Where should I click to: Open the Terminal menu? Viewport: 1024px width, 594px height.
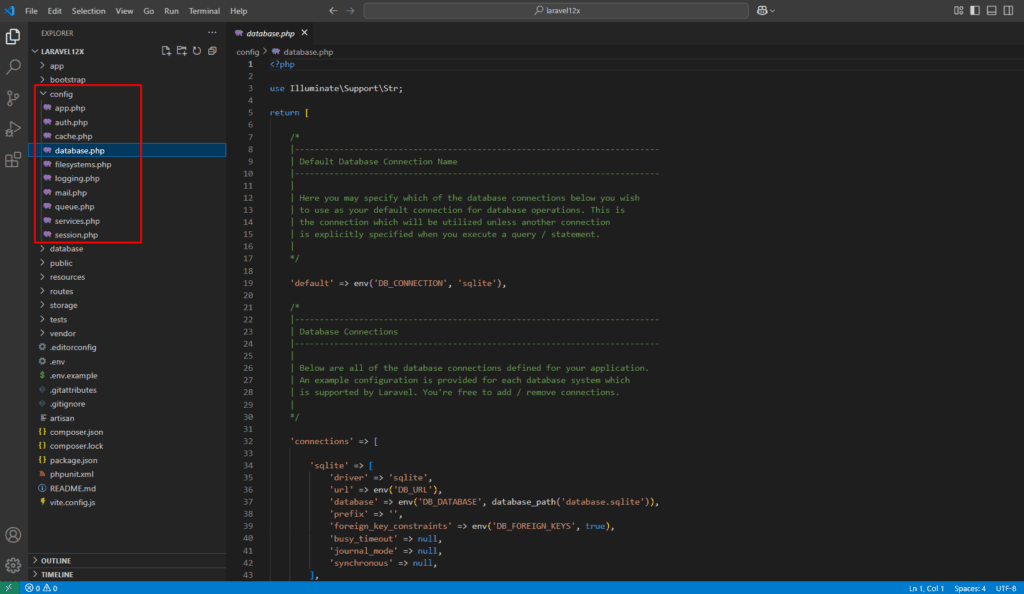click(204, 10)
